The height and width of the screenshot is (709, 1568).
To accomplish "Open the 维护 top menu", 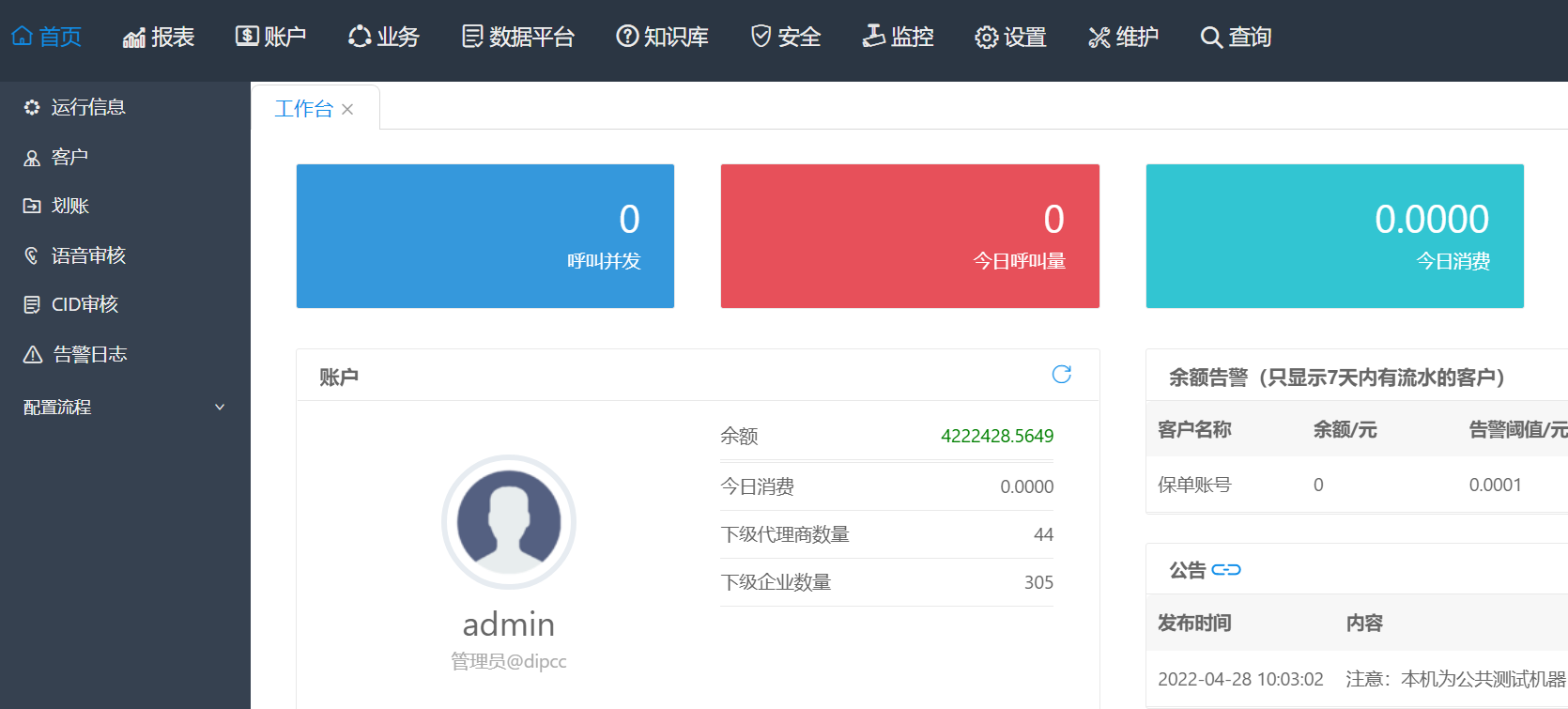I will pyautogui.click(x=1123, y=37).
